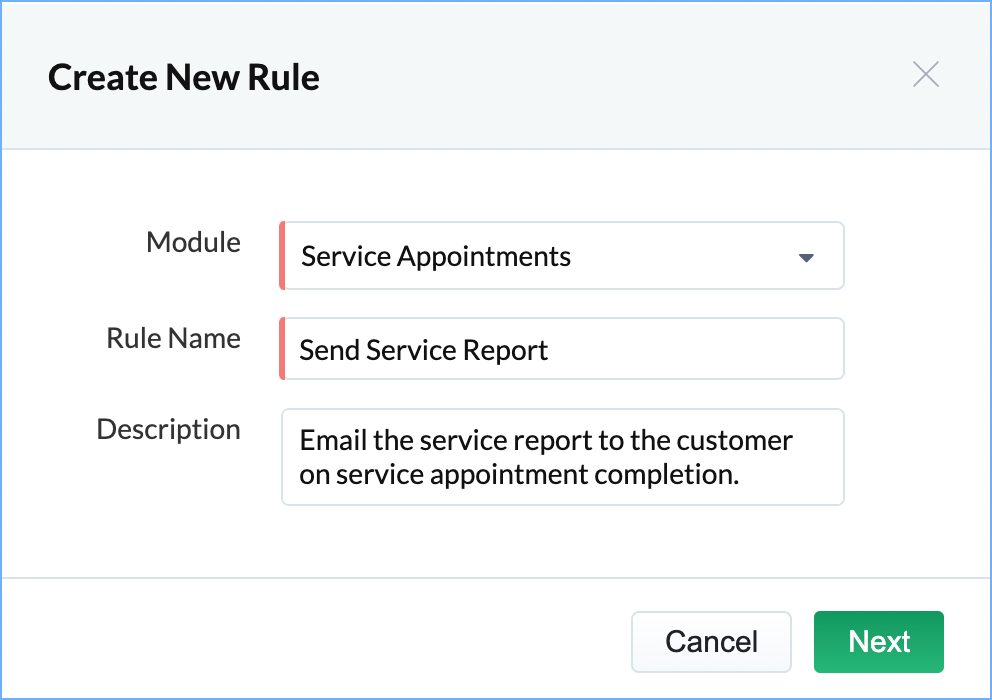
Task: Place cursor on Description's first line
Action: [546, 440]
